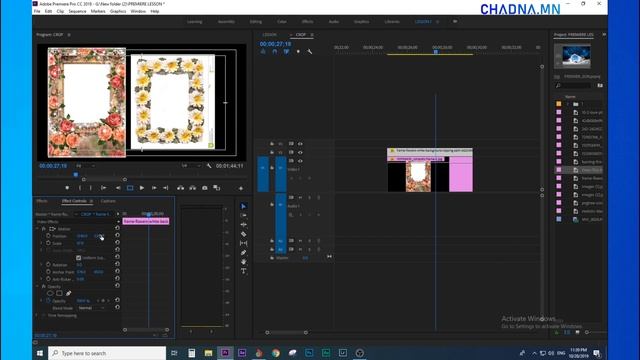640x360 pixels.
Task: Toggle V1 track output eye
Action: tap(300, 161)
